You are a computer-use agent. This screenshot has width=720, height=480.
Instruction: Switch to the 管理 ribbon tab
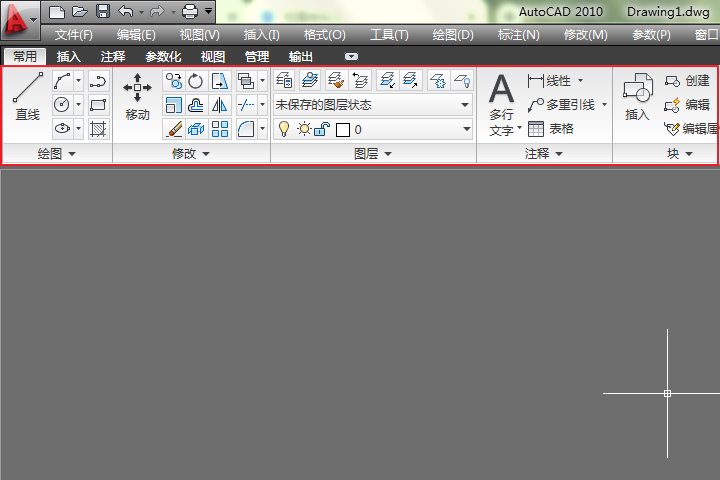click(257, 56)
